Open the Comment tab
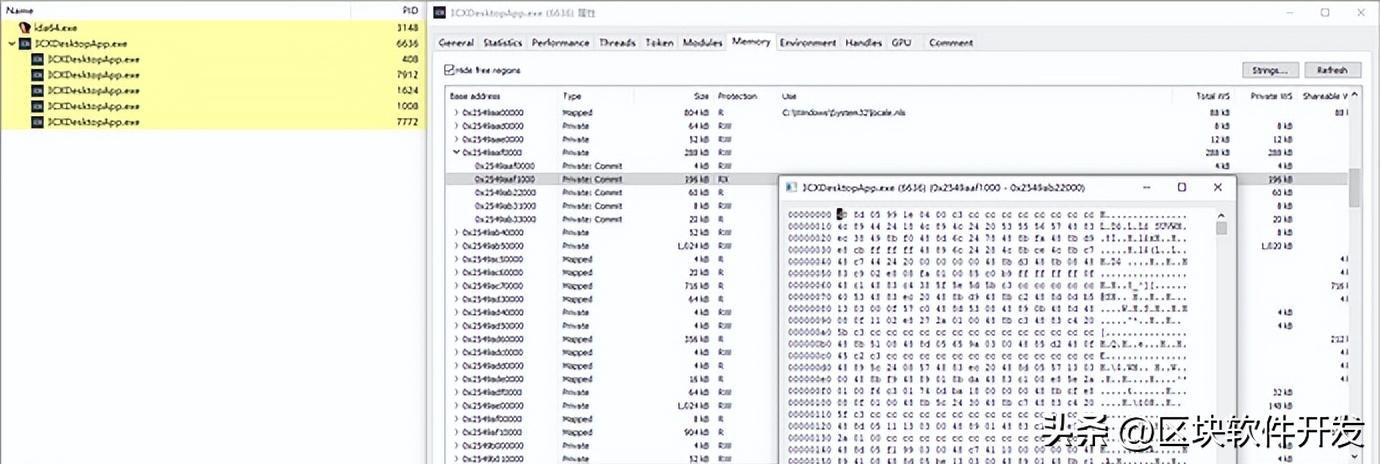Viewport: 1380px width, 464px height. pyautogui.click(x=950, y=43)
